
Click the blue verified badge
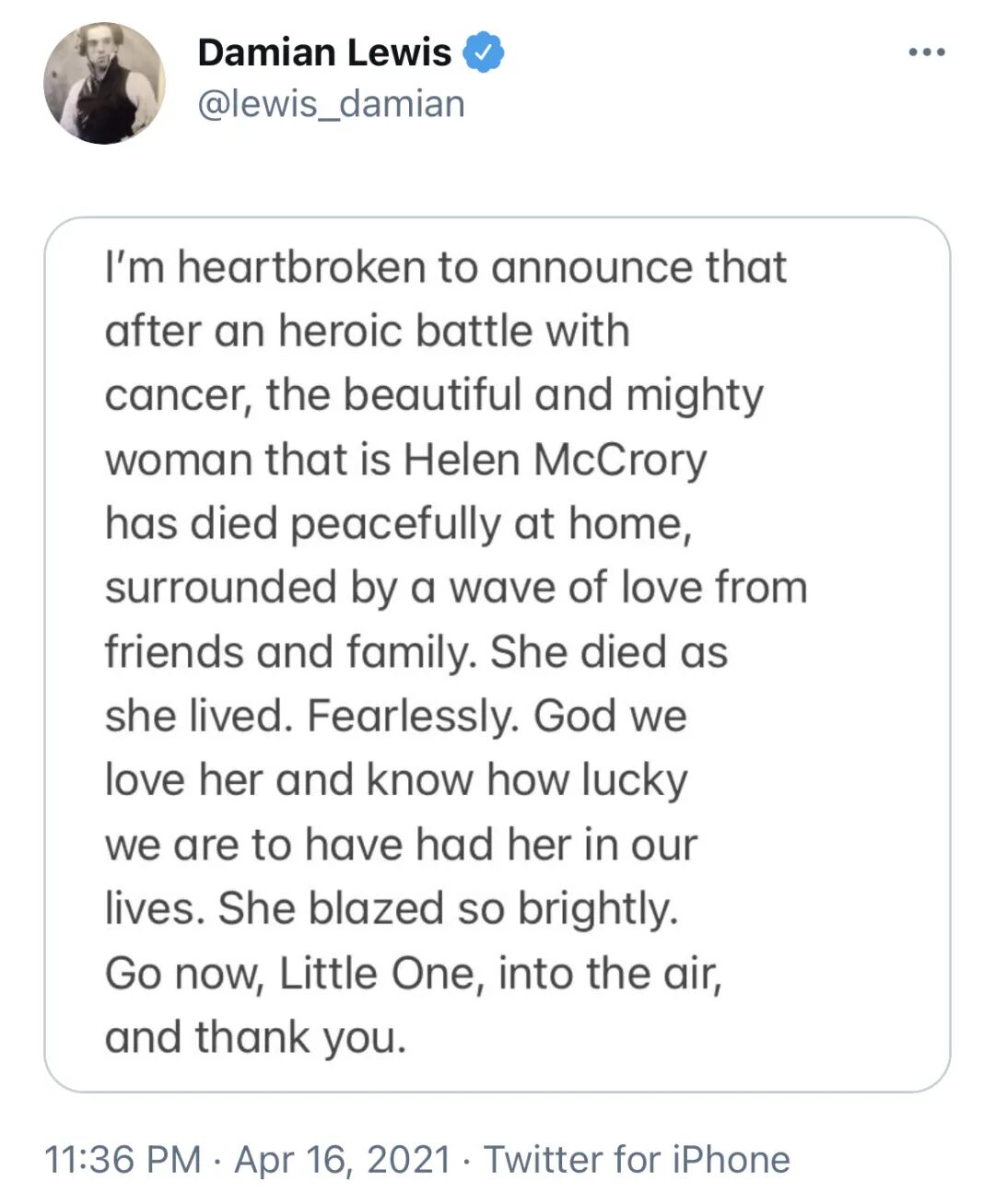coord(483,53)
